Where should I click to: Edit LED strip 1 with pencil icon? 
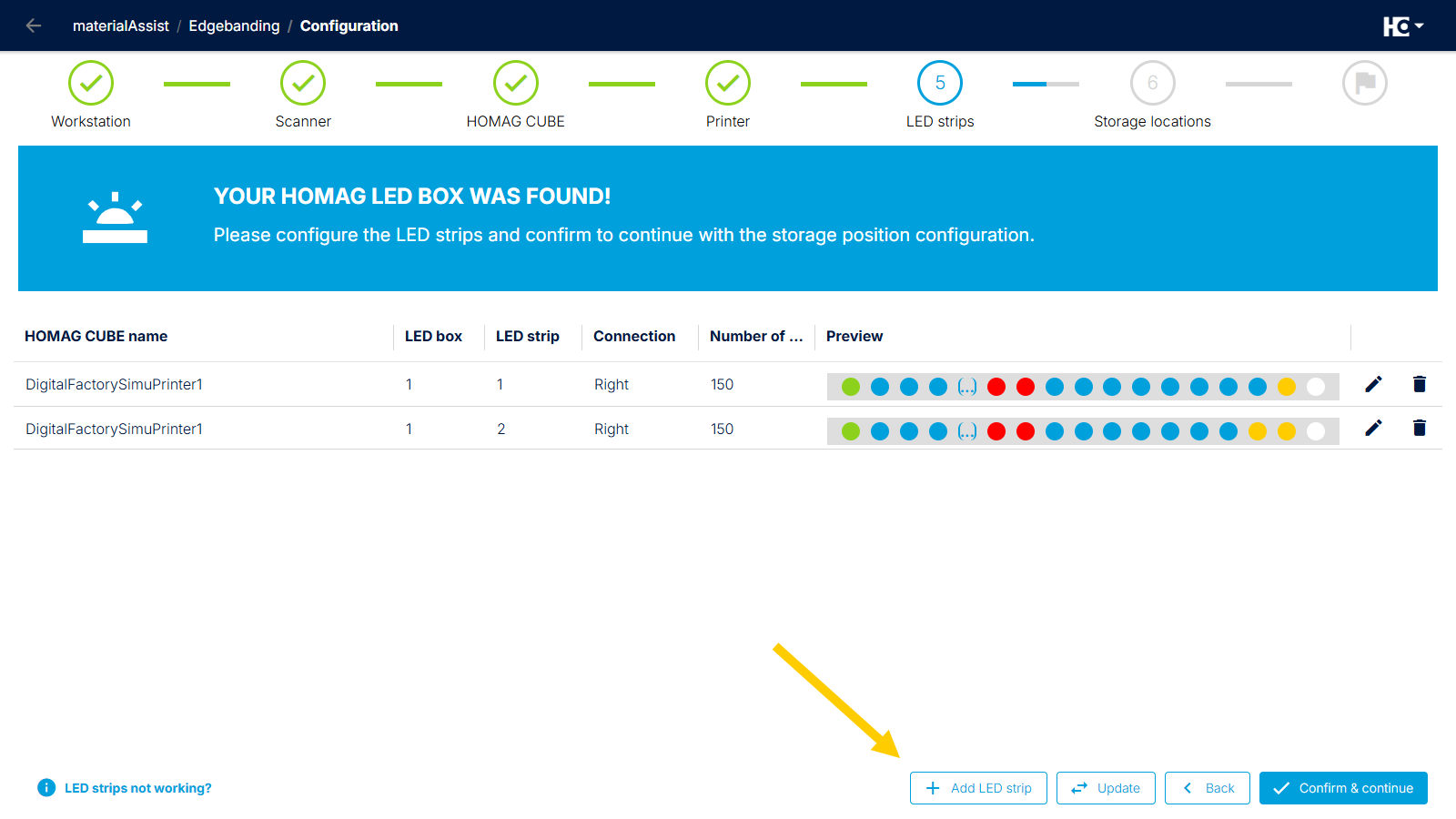click(x=1374, y=384)
